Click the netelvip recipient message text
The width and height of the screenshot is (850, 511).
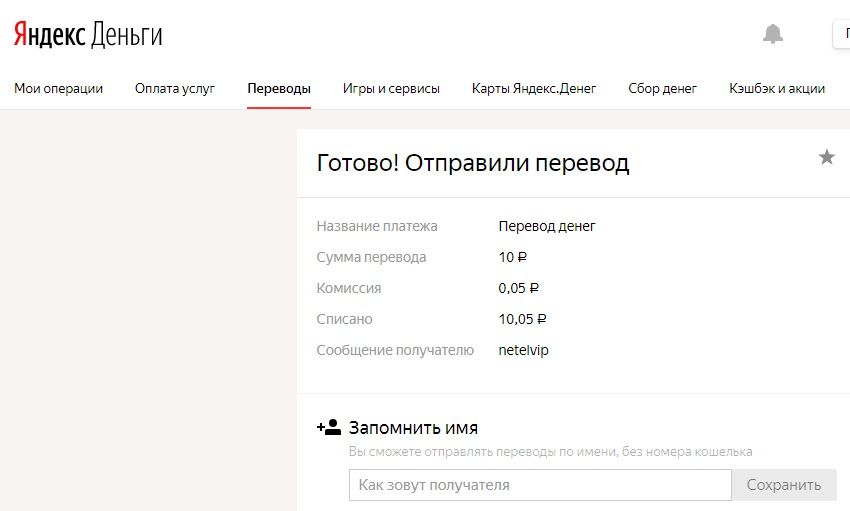pyautogui.click(x=523, y=350)
